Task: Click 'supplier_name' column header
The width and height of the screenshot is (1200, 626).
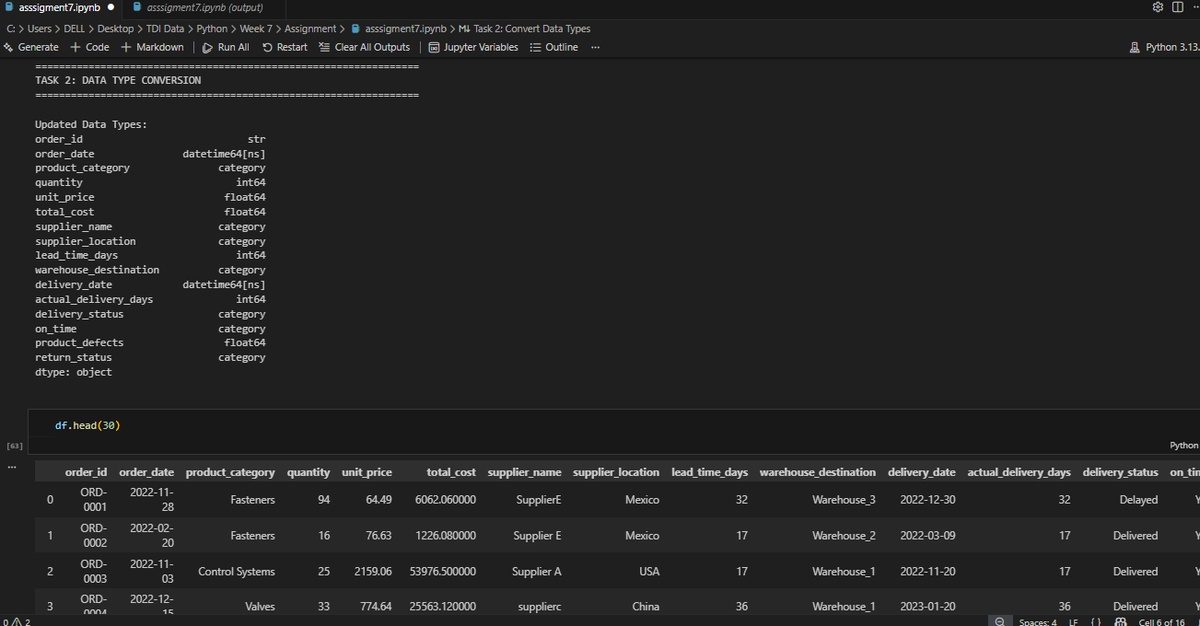Action: click(525, 472)
